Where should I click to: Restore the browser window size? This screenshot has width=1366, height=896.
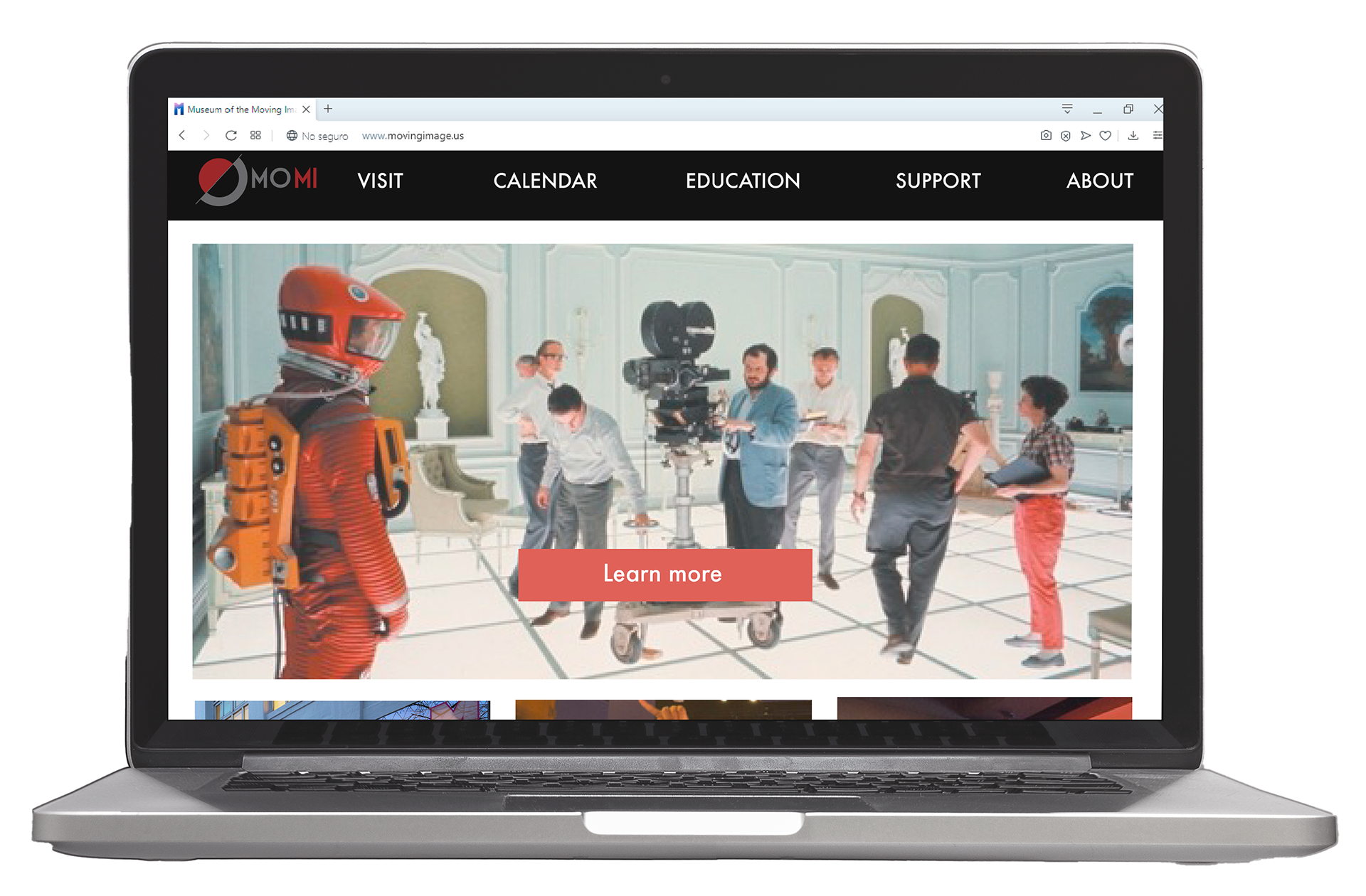click(x=1128, y=109)
